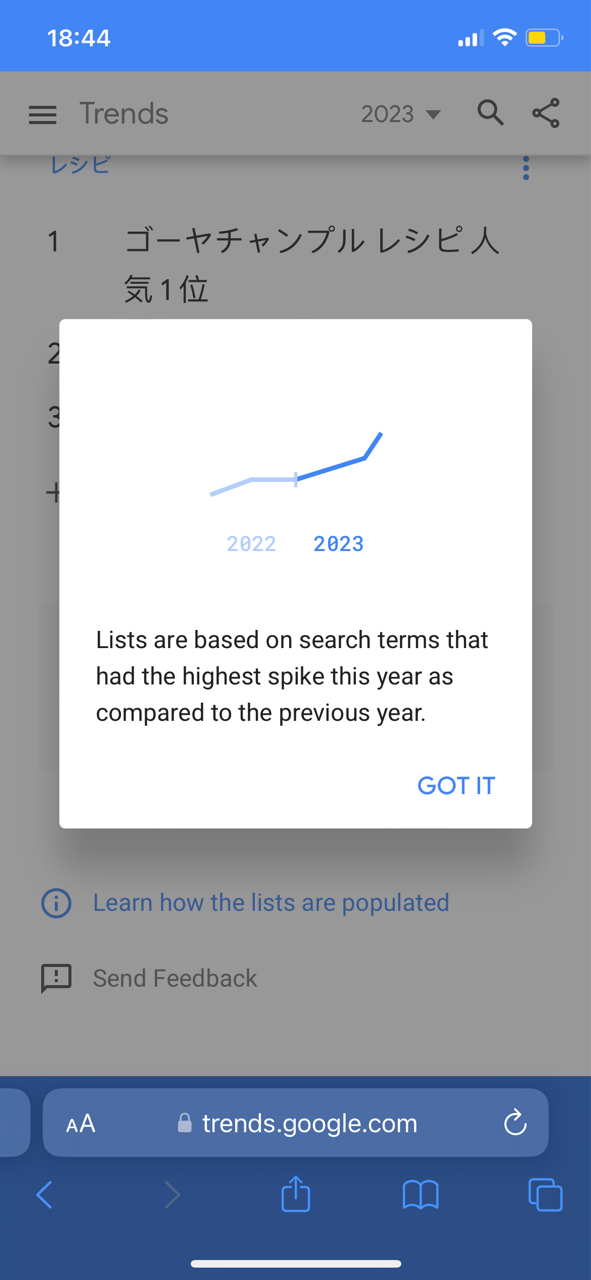Click the Trends title text
The height and width of the screenshot is (1280, 591).
[x=124, y=114]
